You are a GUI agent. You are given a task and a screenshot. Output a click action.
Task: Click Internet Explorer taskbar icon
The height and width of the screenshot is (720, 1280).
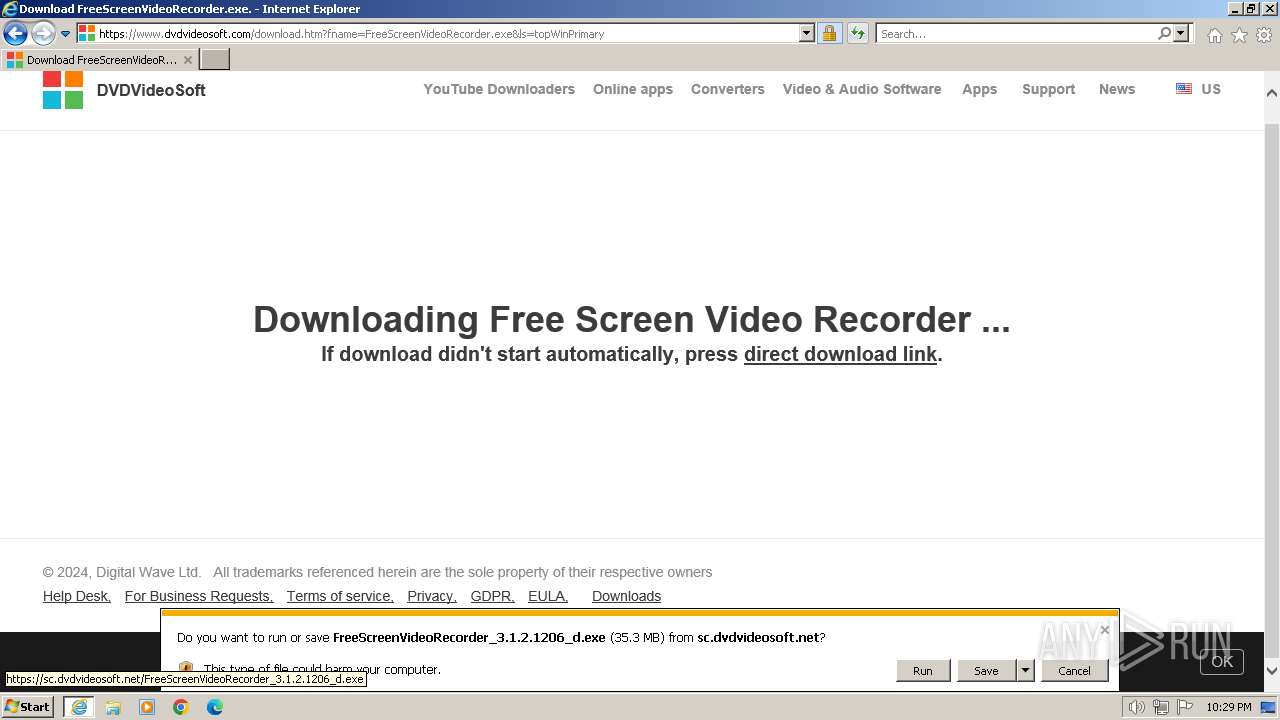(x=79, y=707)
